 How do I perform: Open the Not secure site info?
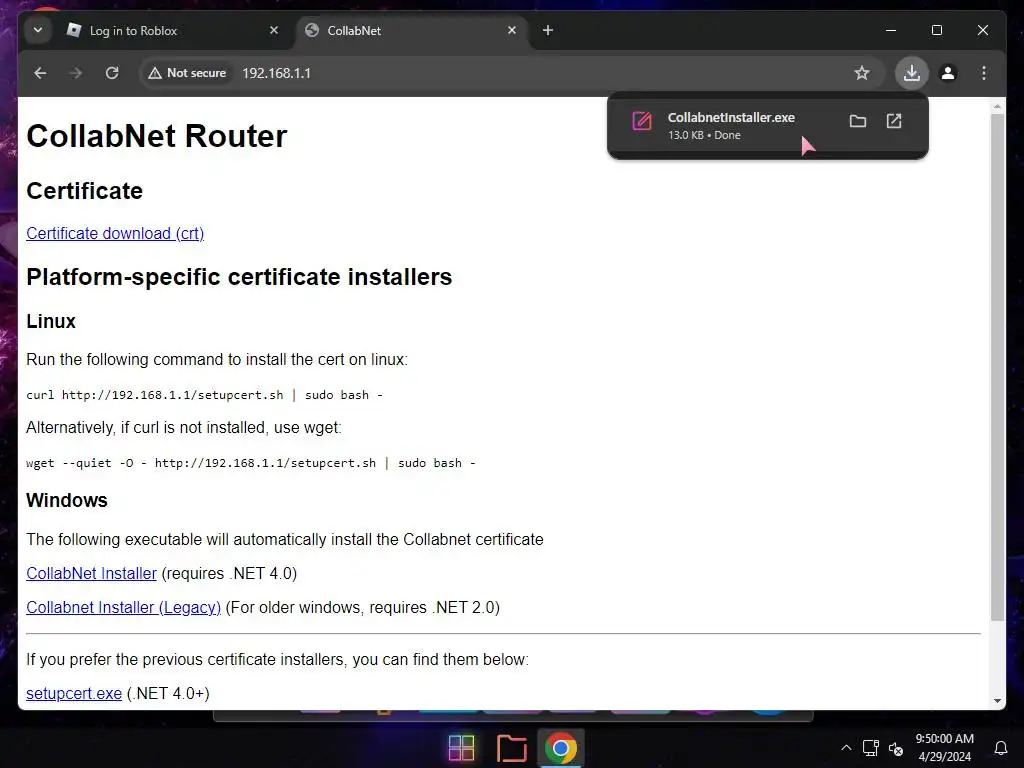187,73
